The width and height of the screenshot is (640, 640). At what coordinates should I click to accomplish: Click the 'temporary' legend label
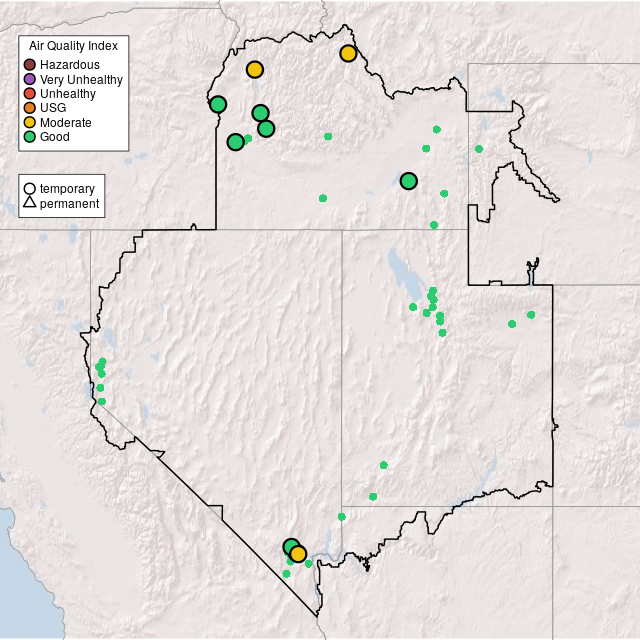click(x=67, y=188)
